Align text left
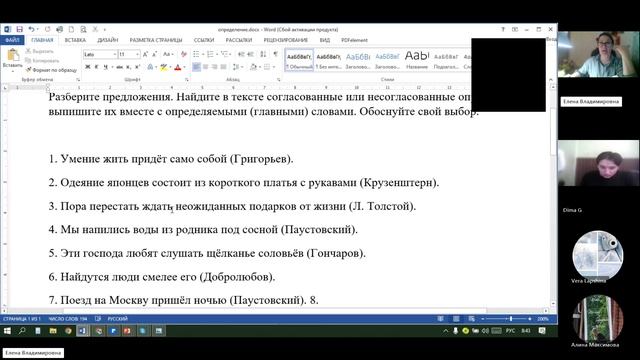The width and height of the screenshot is (640, 360). click(x=196, y=67)
